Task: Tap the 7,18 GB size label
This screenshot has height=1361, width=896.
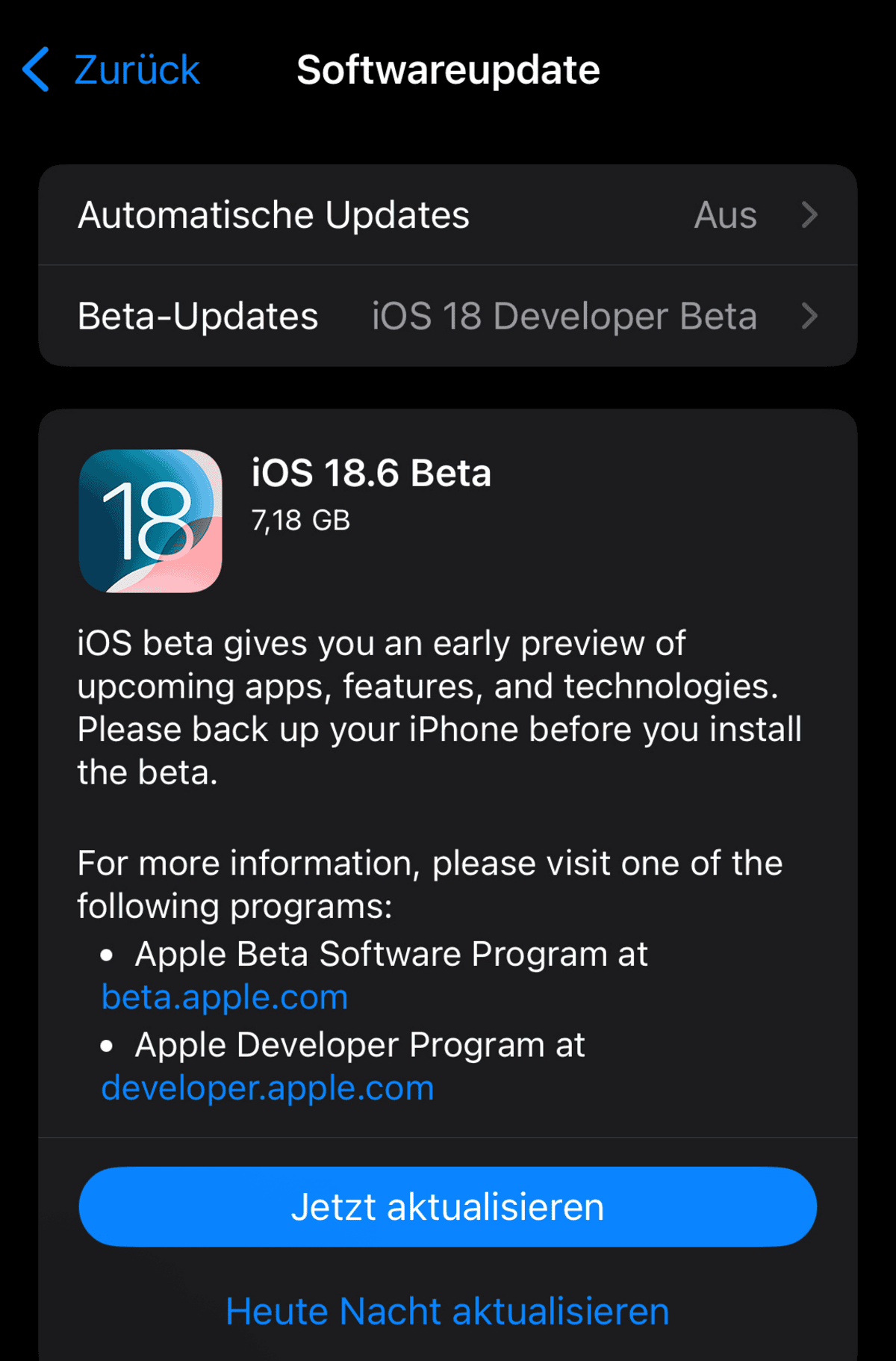Action: point(300,521)
